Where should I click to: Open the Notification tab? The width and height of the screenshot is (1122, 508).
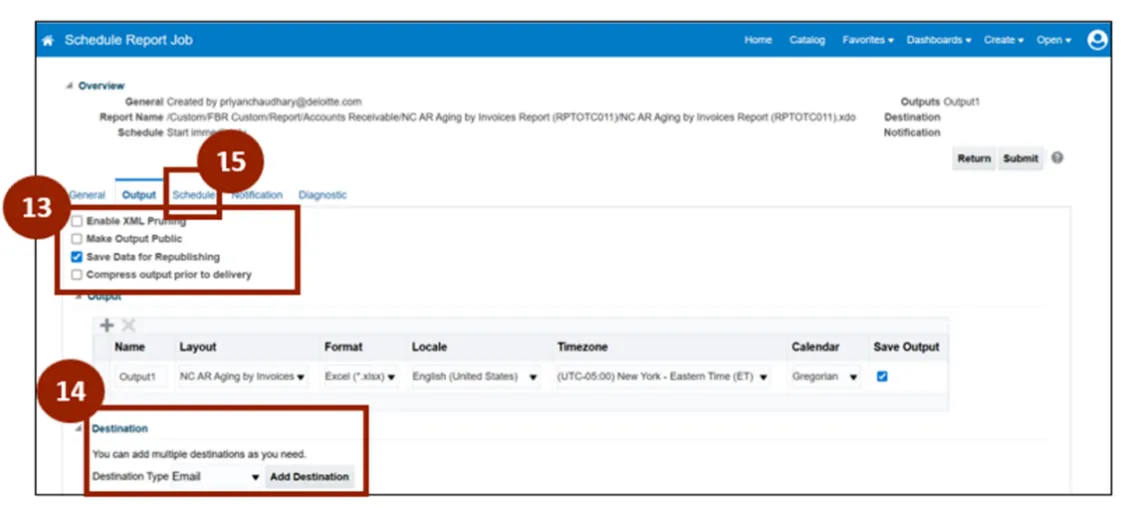(257, 195)
